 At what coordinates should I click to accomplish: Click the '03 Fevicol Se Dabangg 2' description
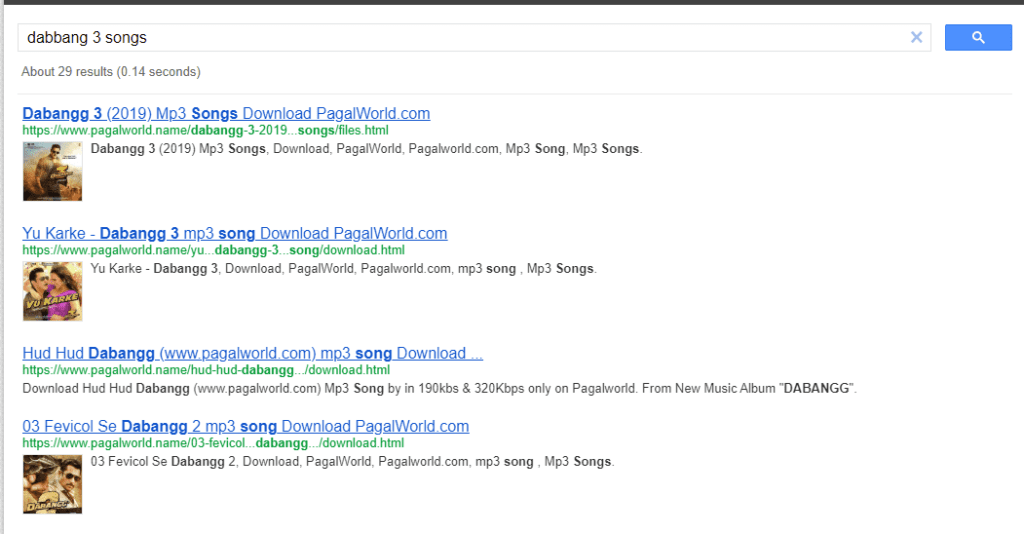click(x=353, y=462)
